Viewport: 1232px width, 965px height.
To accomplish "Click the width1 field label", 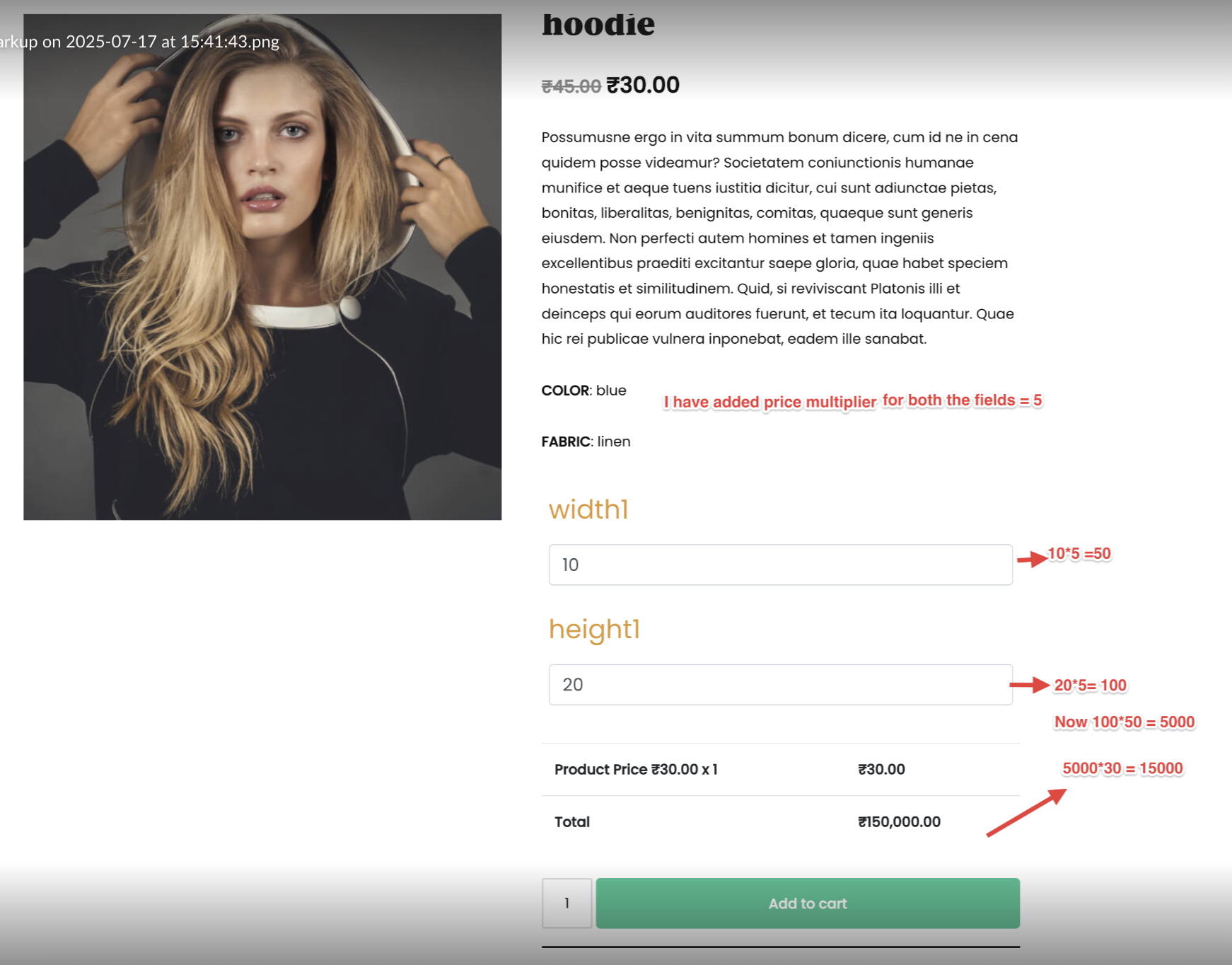I will (x=588, y=509).
